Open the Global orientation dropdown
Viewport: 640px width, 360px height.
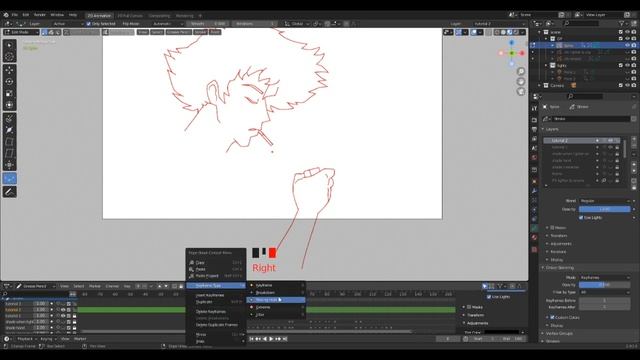[297, 24]
